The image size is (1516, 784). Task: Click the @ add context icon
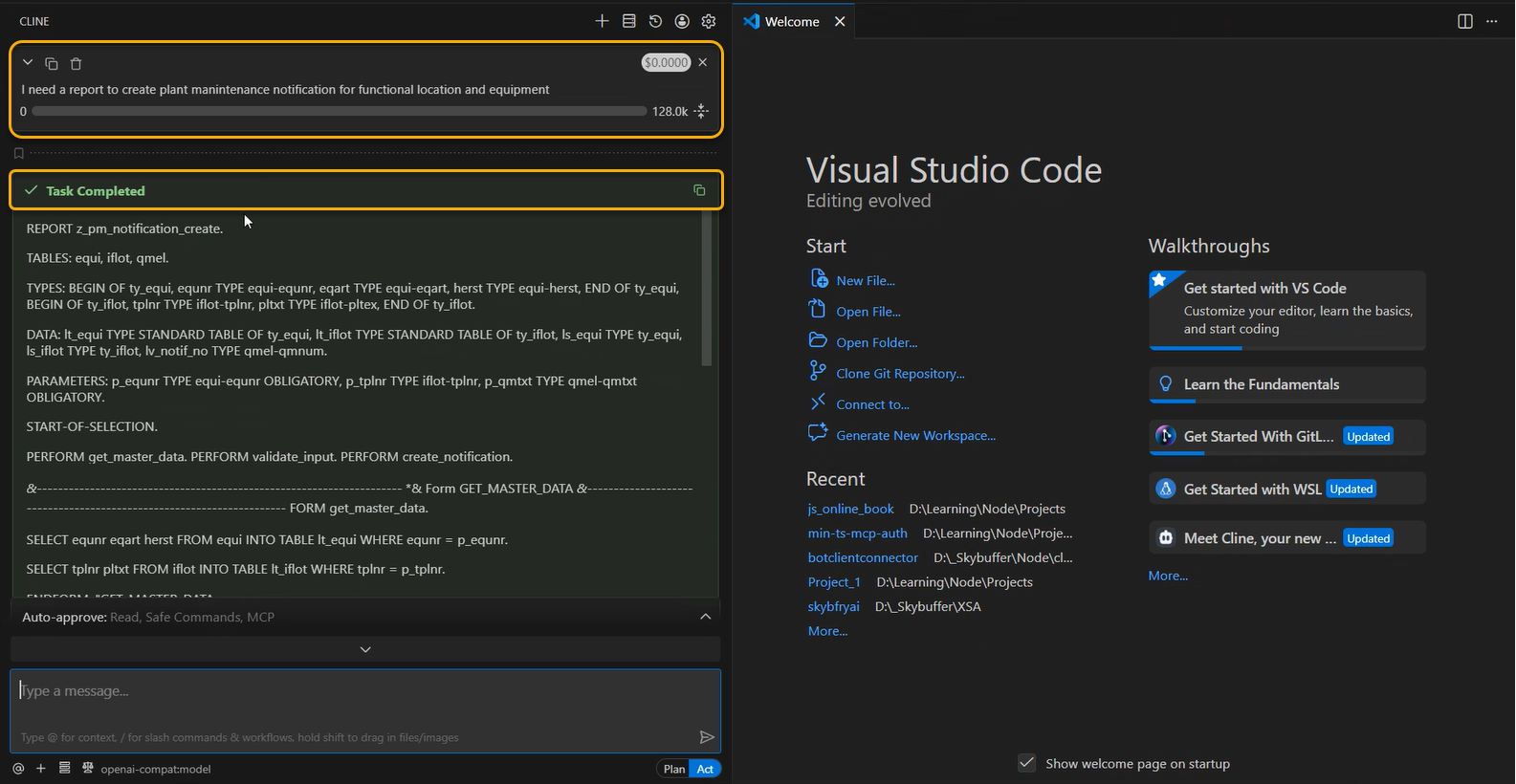18,769
